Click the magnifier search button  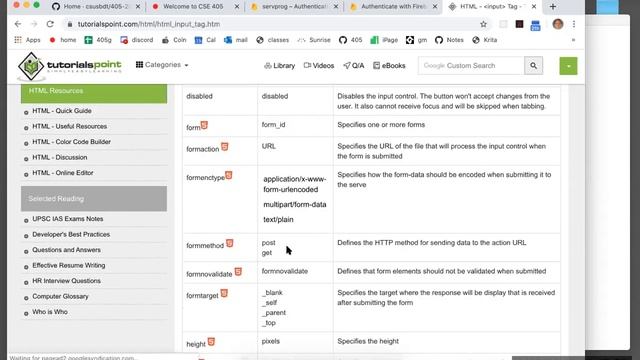point(533,66)
